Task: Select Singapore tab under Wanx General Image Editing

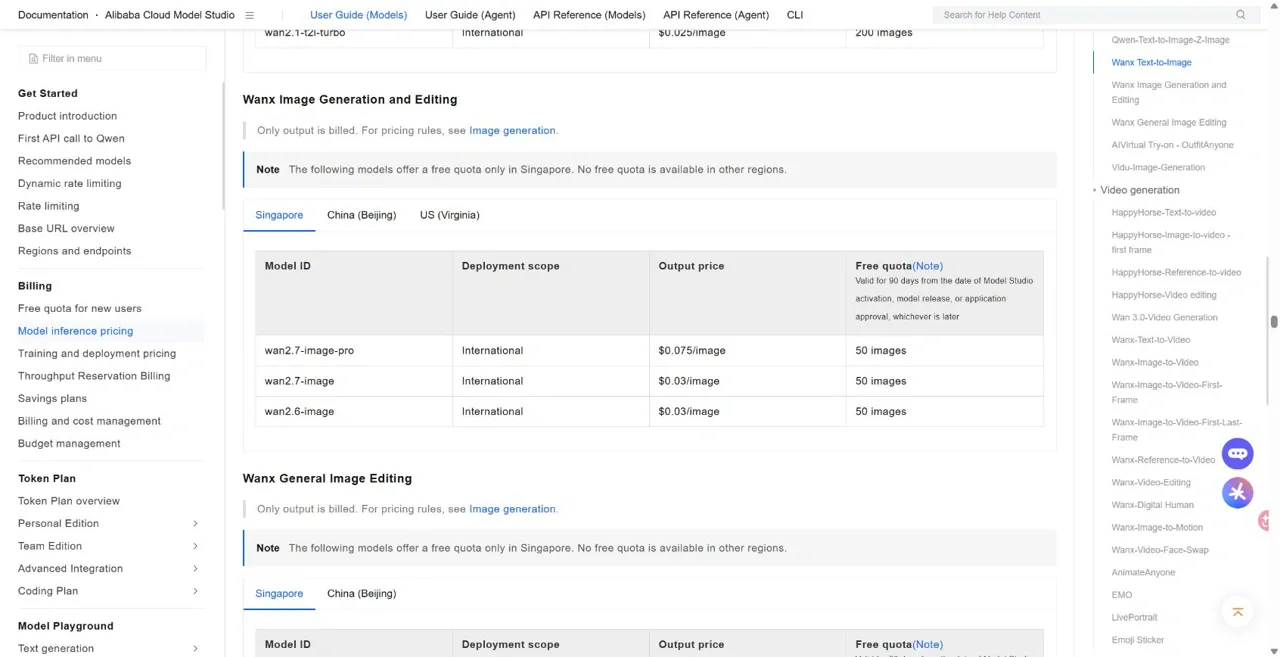Action: point(279,594)
